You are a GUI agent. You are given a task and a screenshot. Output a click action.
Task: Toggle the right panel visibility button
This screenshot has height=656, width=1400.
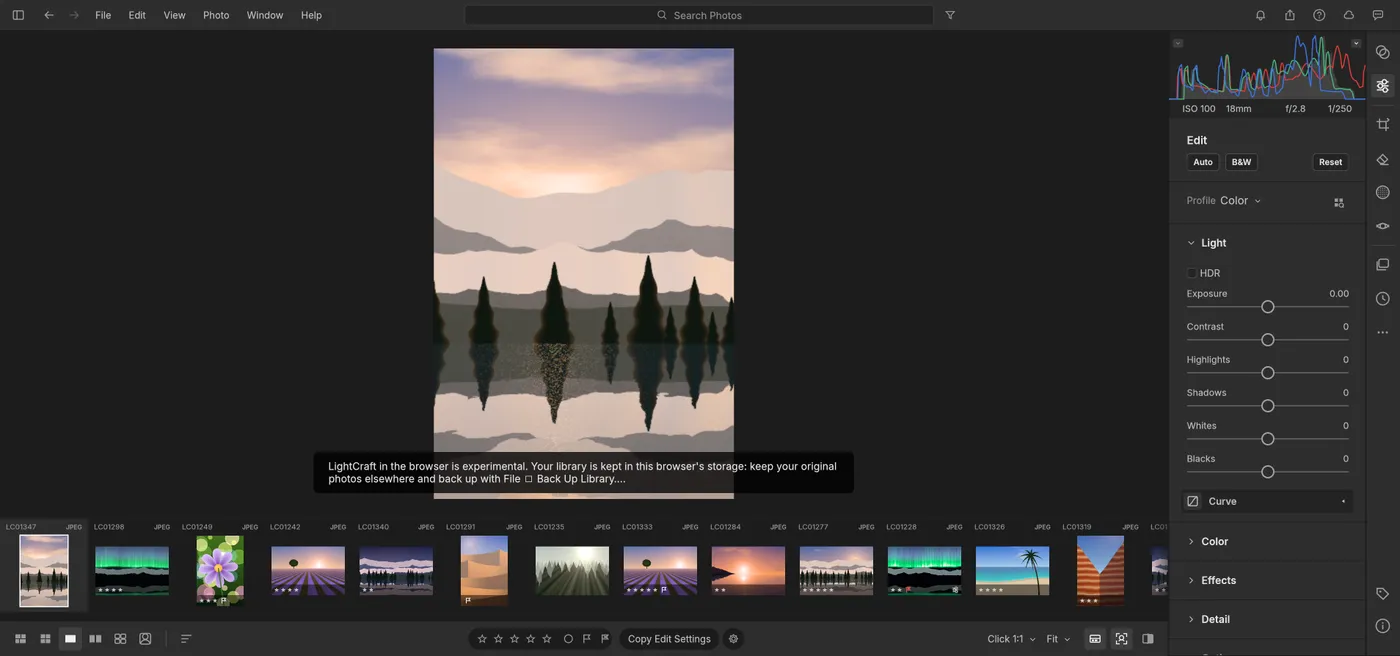(x=1147, y=639)
